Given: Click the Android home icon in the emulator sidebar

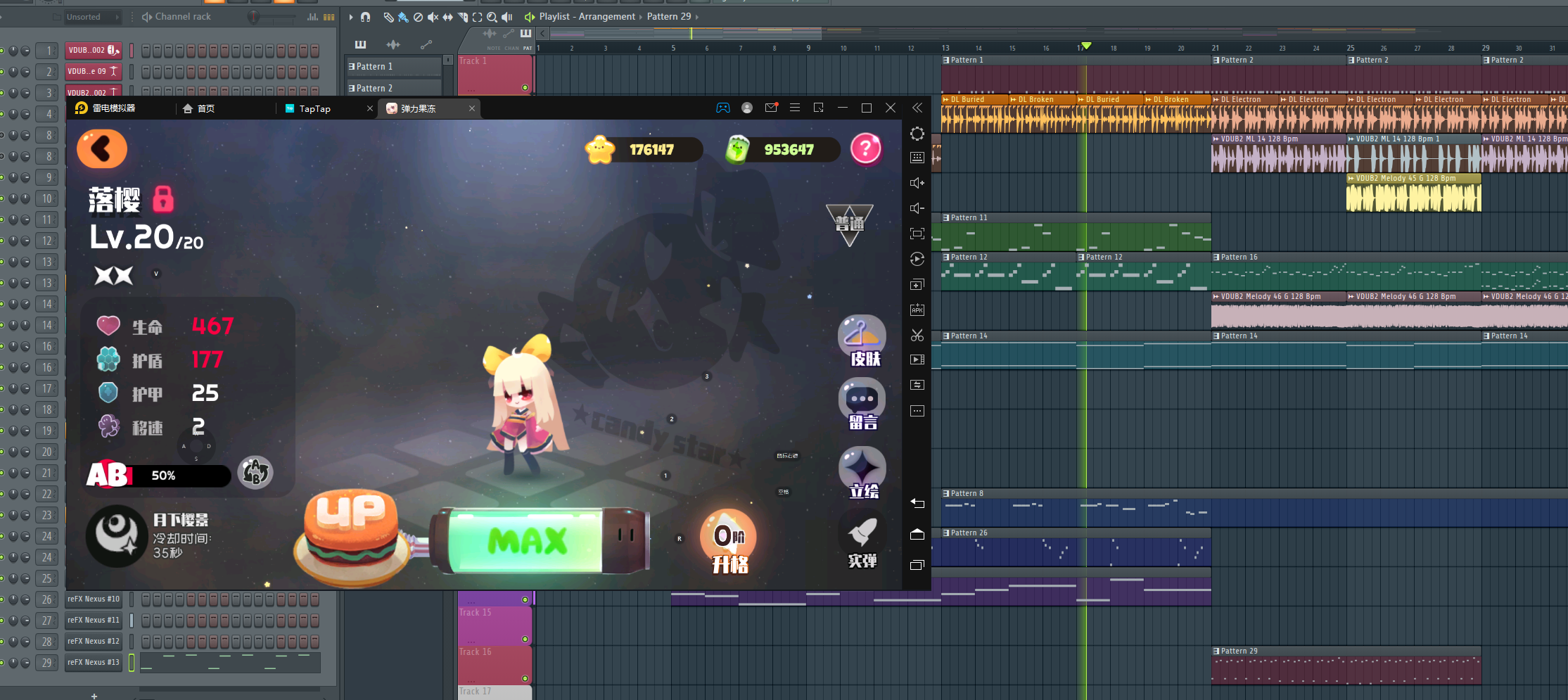Looking at the screenshot, I should (917, 535).
